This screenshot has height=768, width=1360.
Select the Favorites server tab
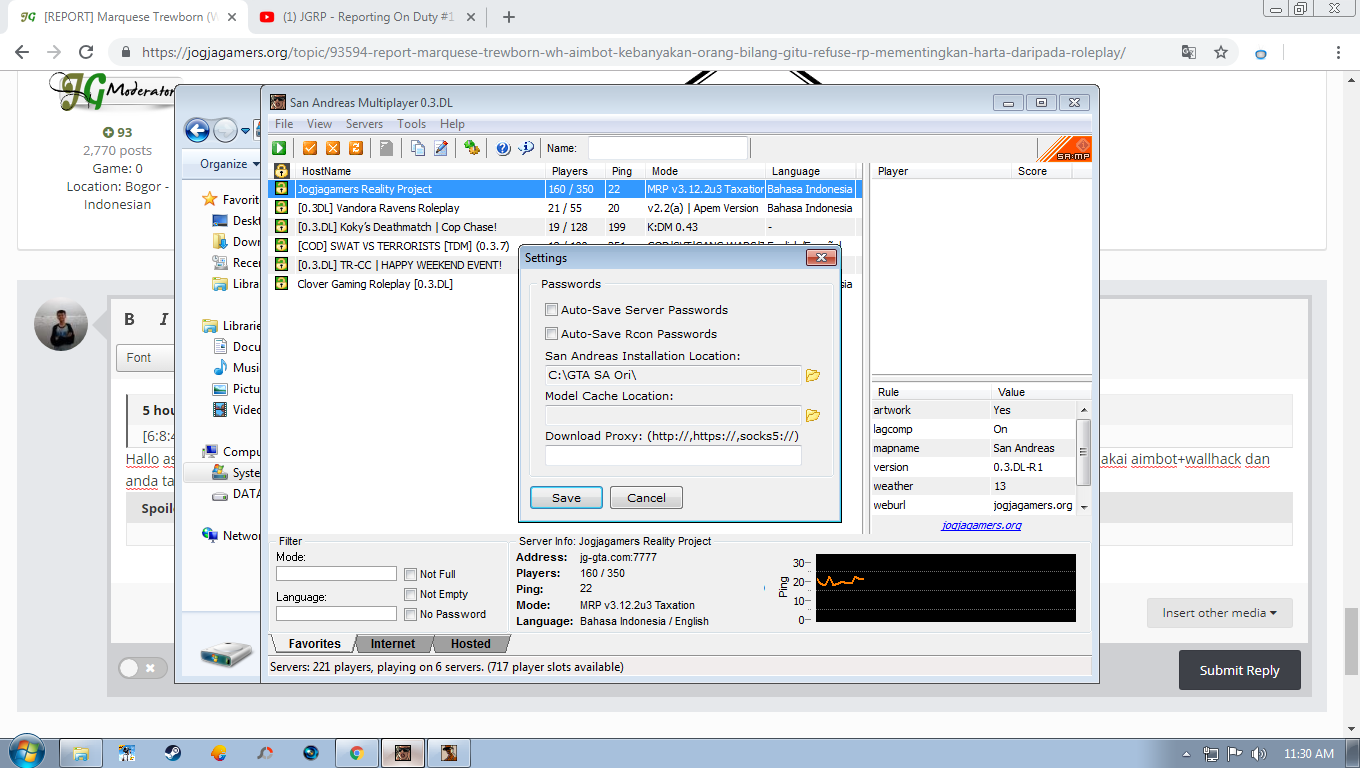click(315, 644)
